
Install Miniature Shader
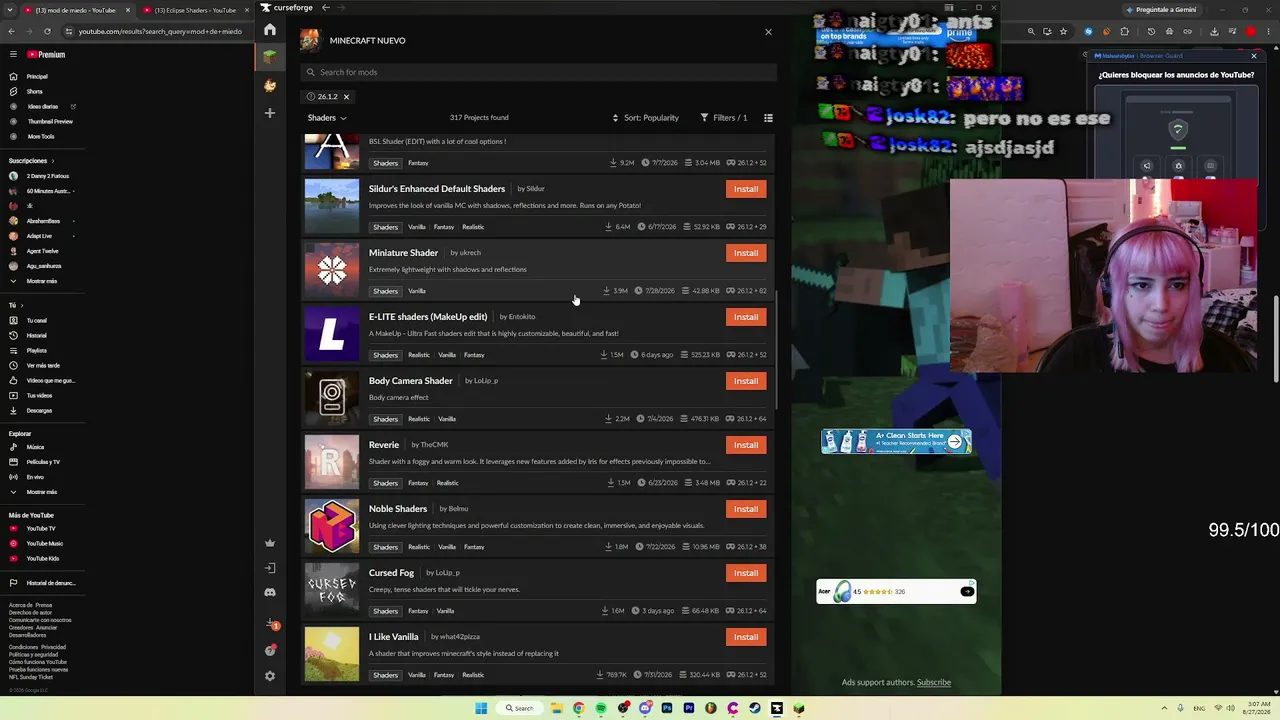pyautogui.click(x=746, y=253)
